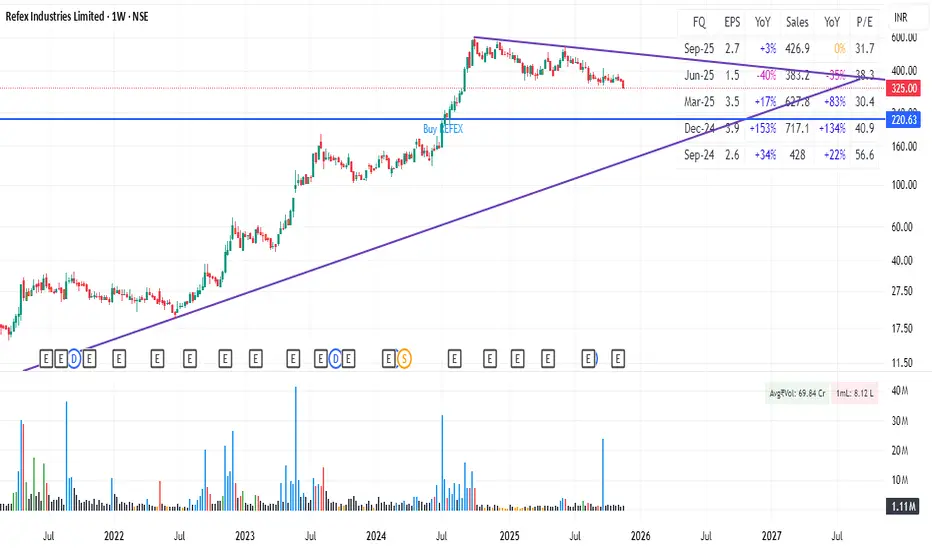Click the 100.00 price axis label
The image size is (932, 550).
point(904,185)
